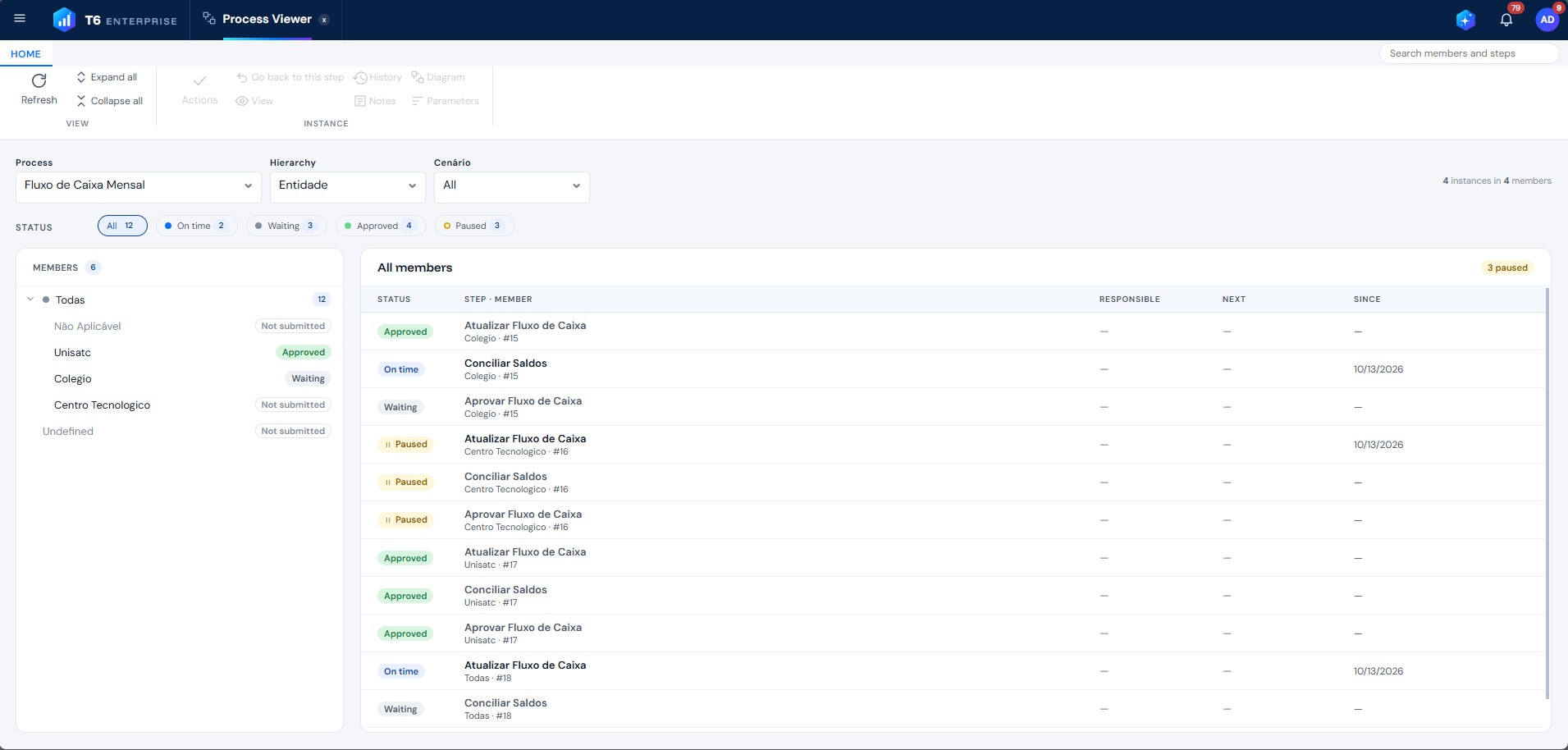Open the Parameters toolbar button
The image size is (1568, 750).
tap(446, 101)
